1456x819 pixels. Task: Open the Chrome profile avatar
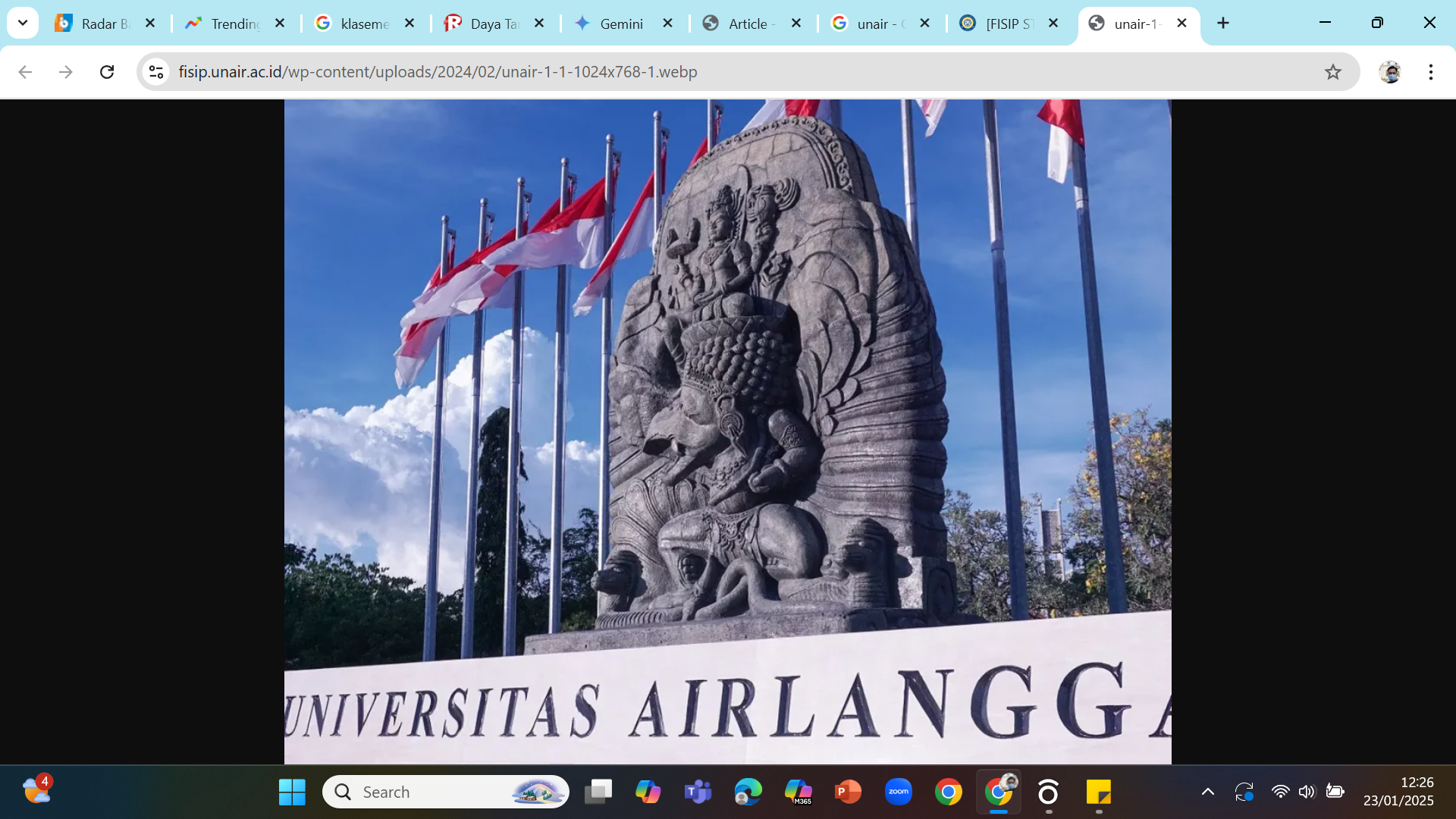click(x=1390, y=72)
